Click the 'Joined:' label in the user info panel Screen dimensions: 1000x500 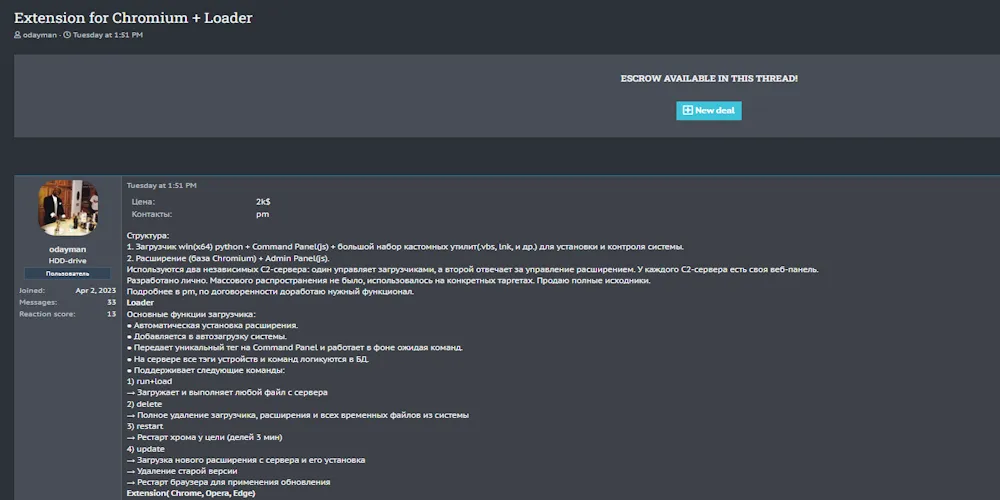(32, 290)
